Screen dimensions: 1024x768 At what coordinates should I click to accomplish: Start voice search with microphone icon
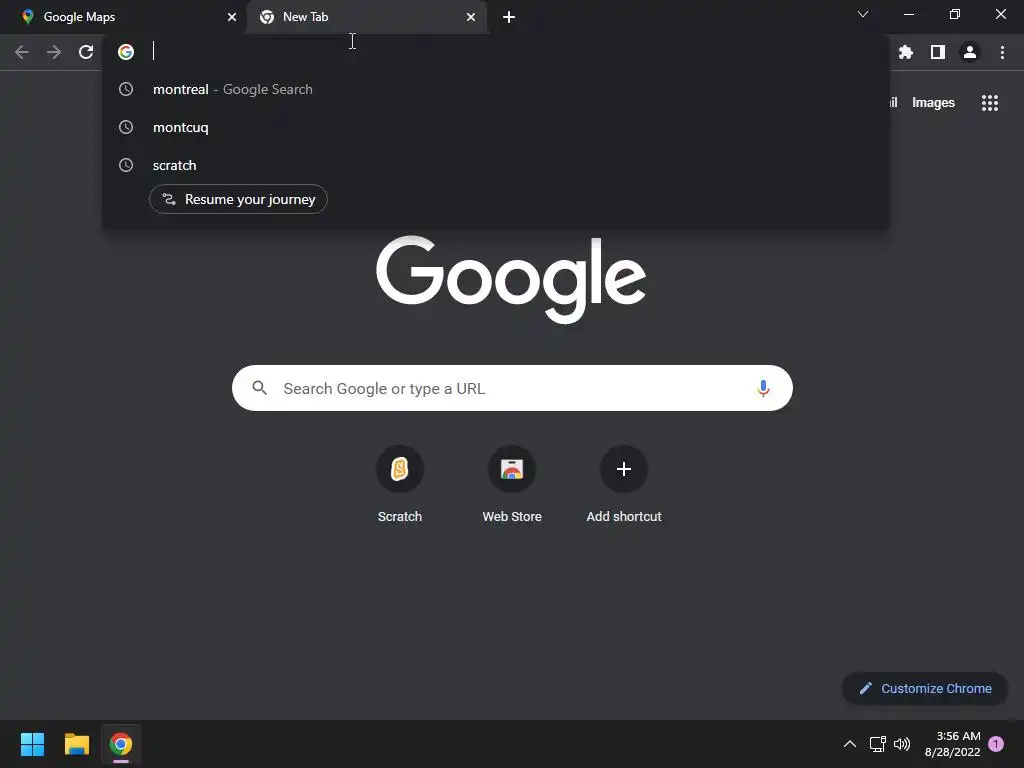tap(763, 388)
